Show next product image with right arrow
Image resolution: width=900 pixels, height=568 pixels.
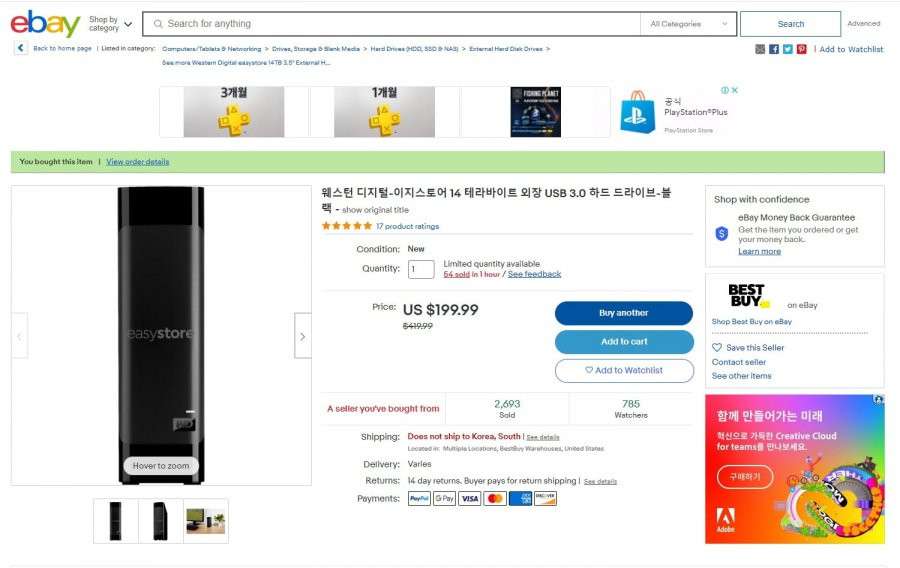point(302,336)
